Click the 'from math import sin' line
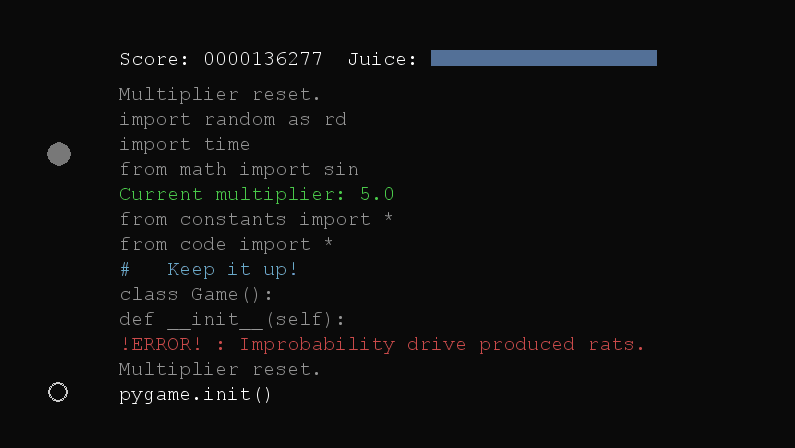Viewport: 795px width, 448px height. click(x=239, y=169)
